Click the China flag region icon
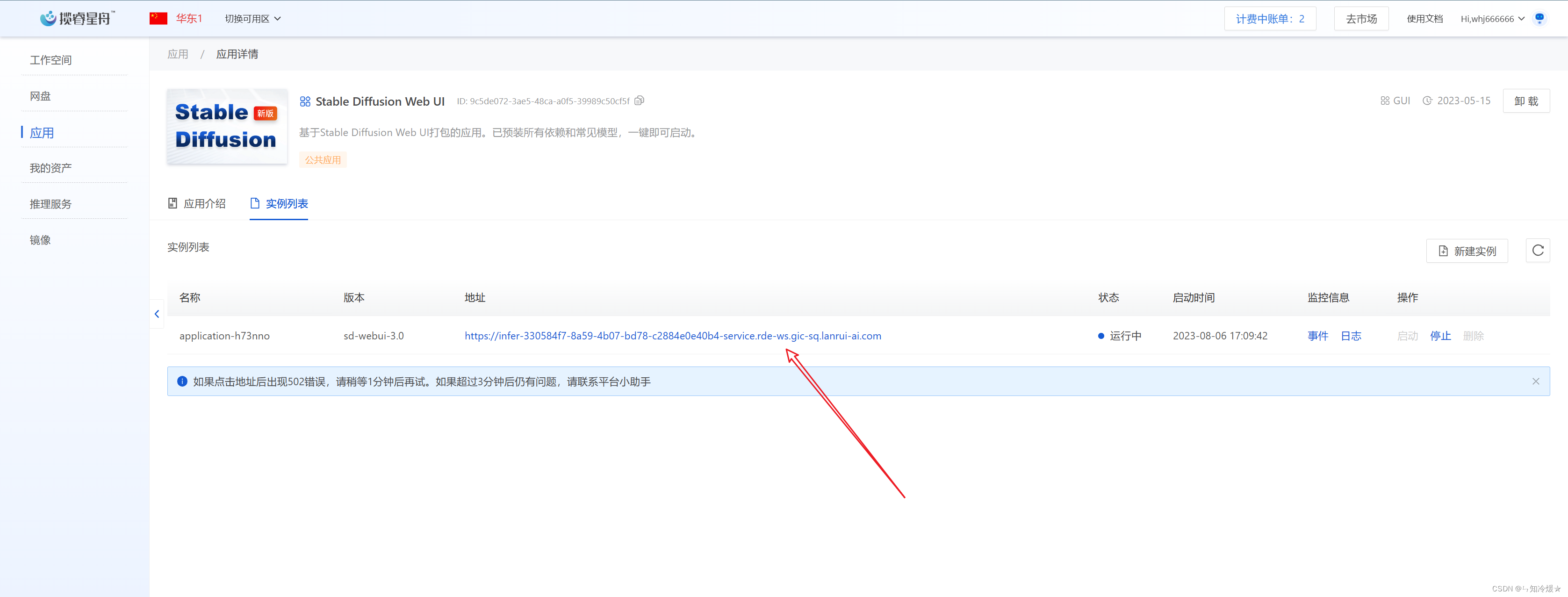Screen dimensions: 1568x597 158,18
